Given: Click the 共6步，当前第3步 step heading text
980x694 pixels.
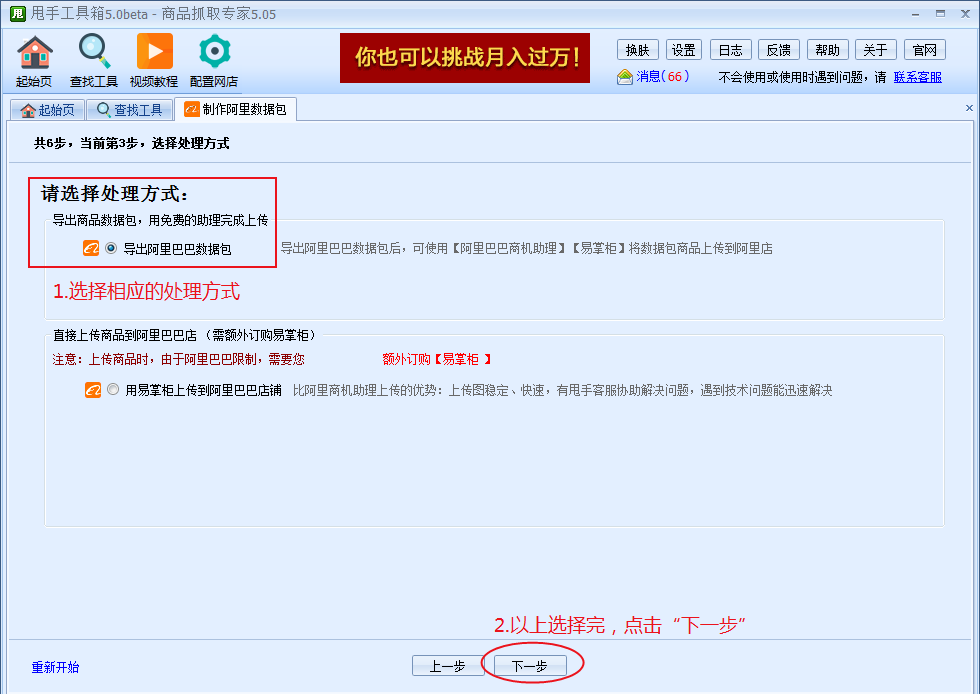Looking at the screenshot, I should [131, 143].
